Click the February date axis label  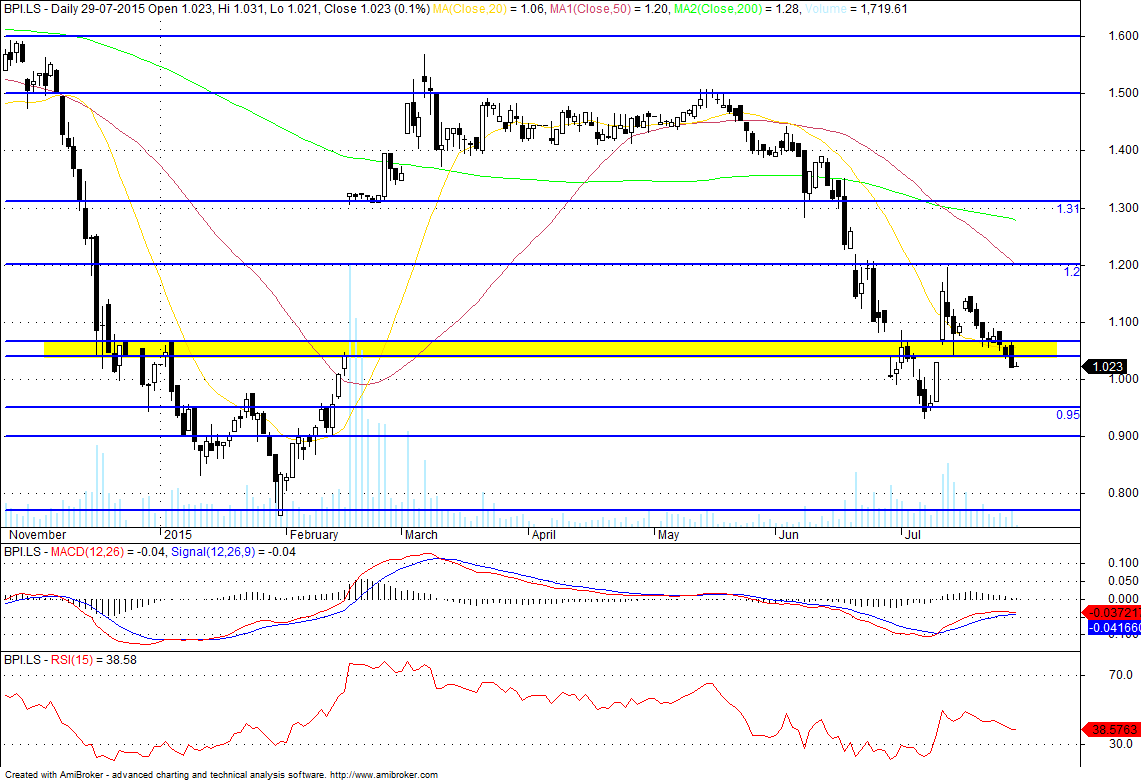tap(314, 535)
